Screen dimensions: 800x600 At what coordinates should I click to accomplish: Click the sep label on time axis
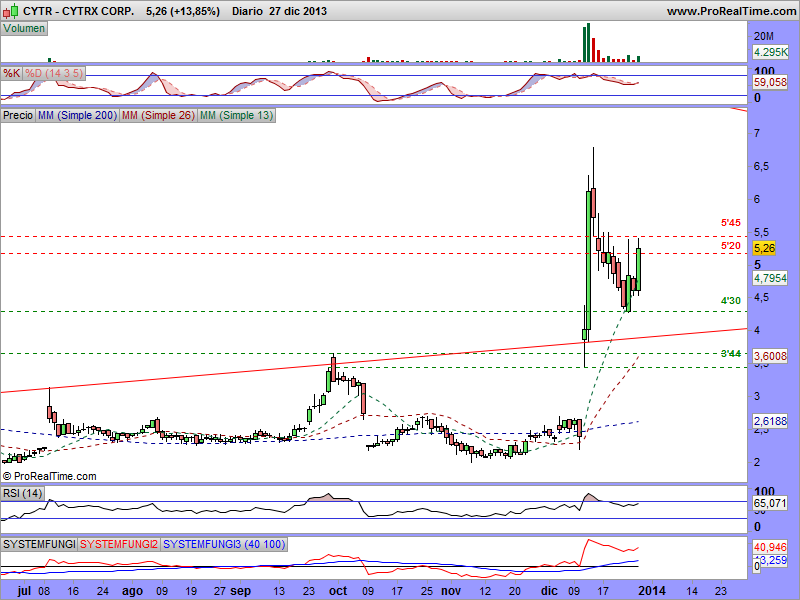pyautogui.click(x=240, y=591)
